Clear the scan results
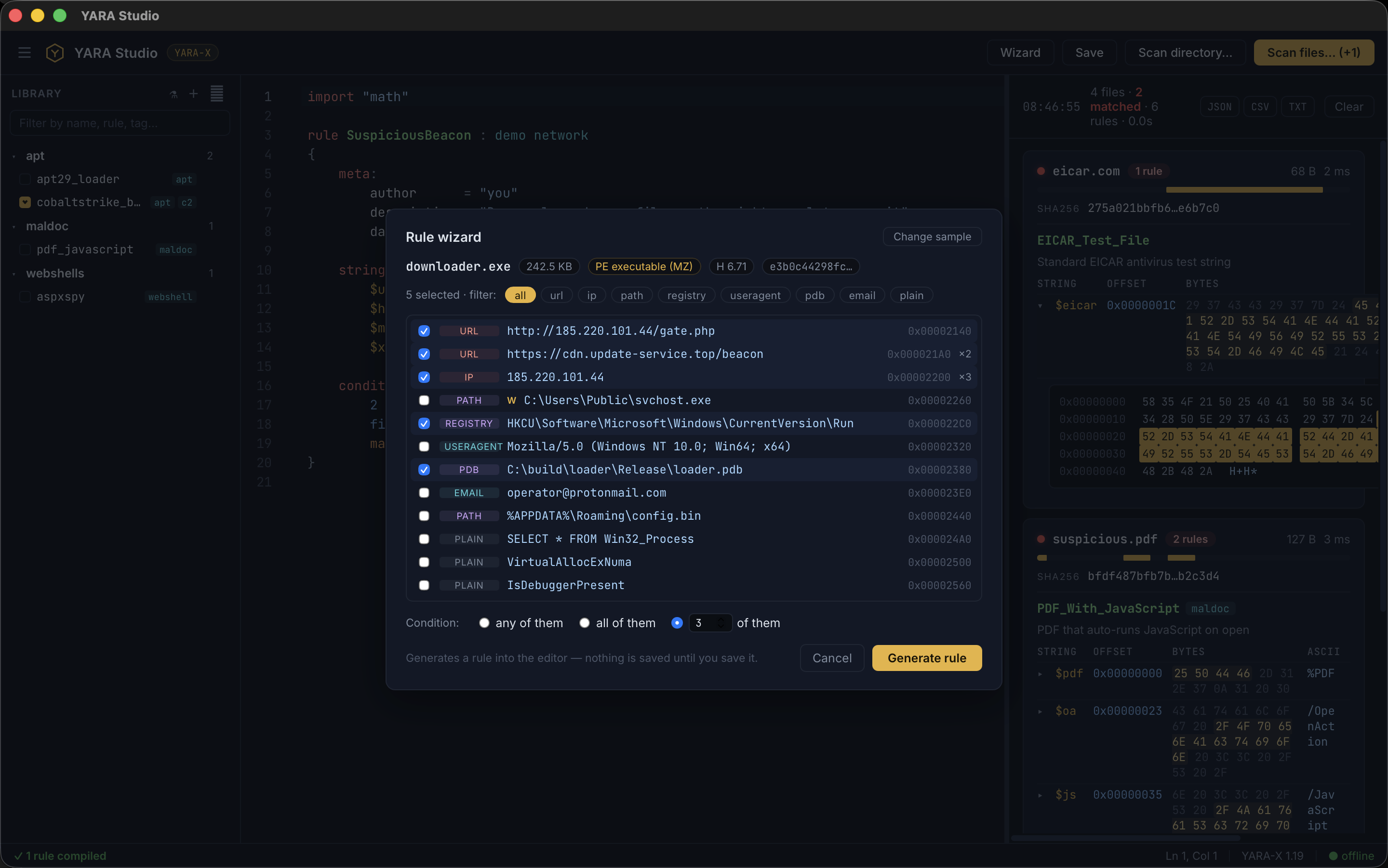The height and width of the screenshot is (868, 1388). click(1348, 107)
